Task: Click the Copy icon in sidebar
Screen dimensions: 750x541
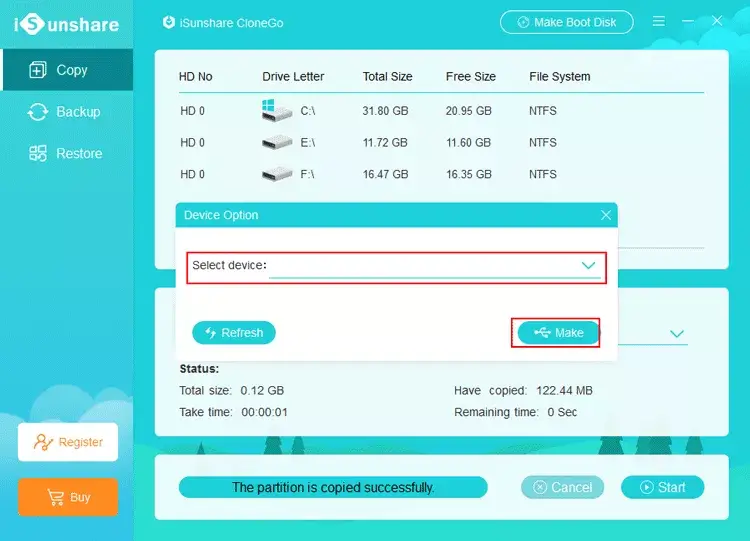Action: coord(38,70)
